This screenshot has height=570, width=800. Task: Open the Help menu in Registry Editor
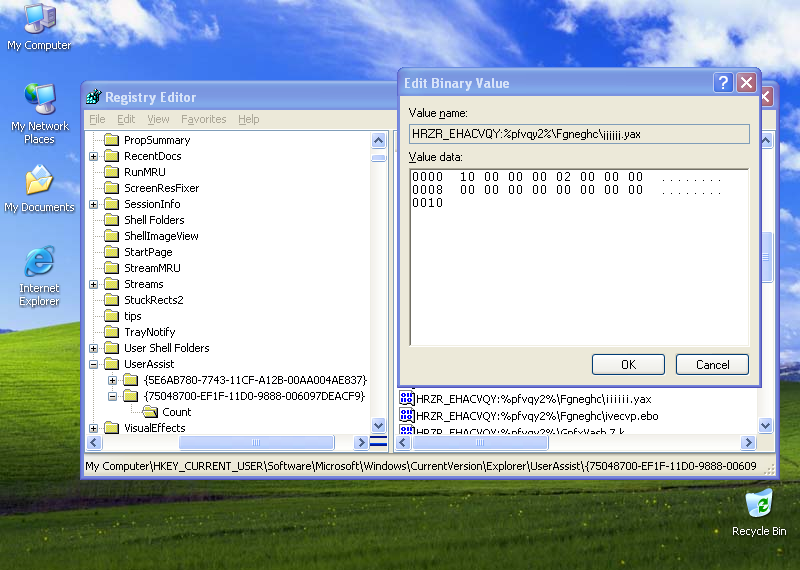[248, 119]
